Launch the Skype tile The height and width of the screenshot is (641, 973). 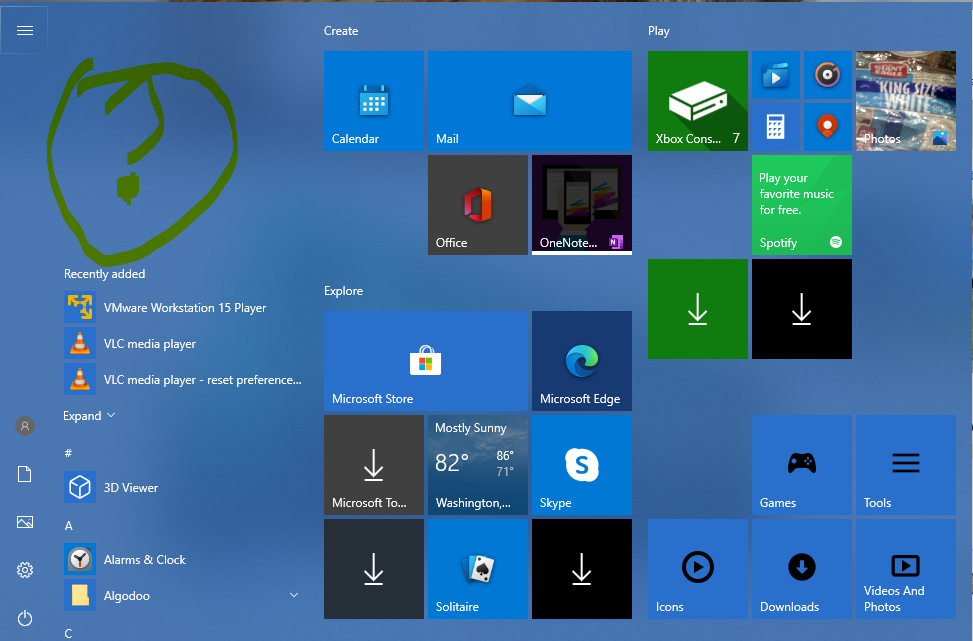pyautogui.click(x=582, y=465)
